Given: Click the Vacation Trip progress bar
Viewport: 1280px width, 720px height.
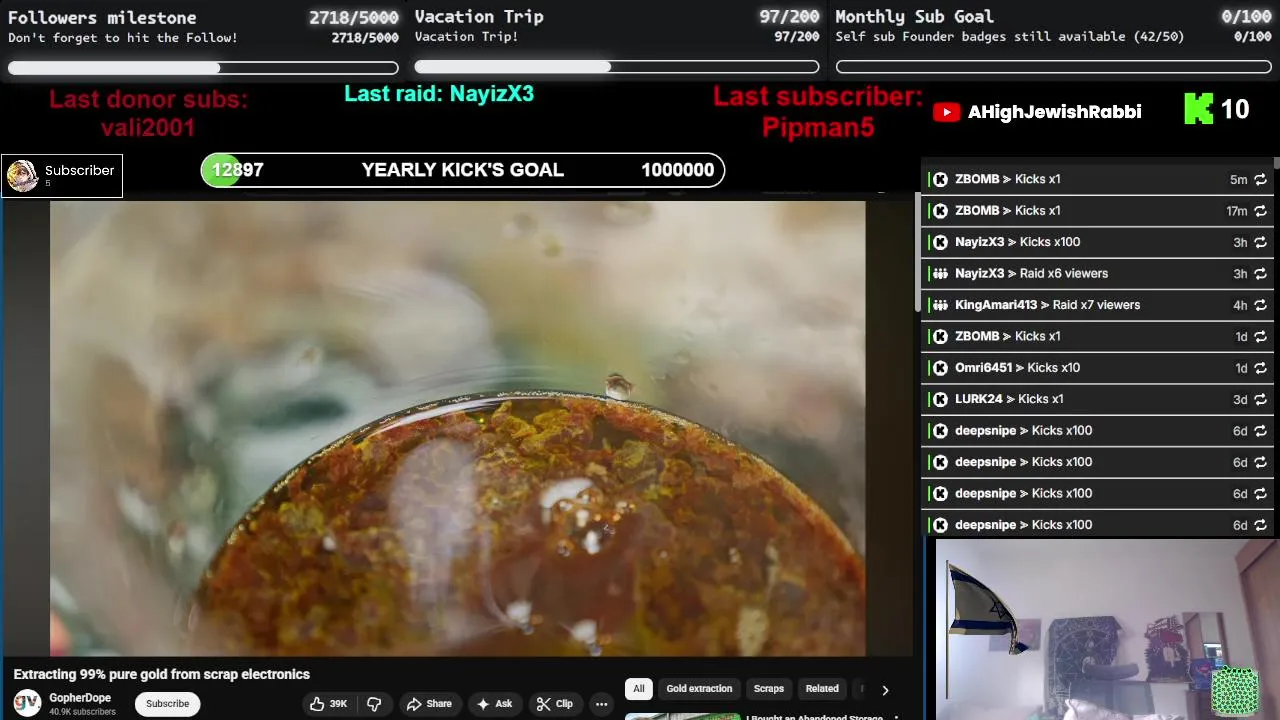Looking at the screenshot, I should 617,67.
